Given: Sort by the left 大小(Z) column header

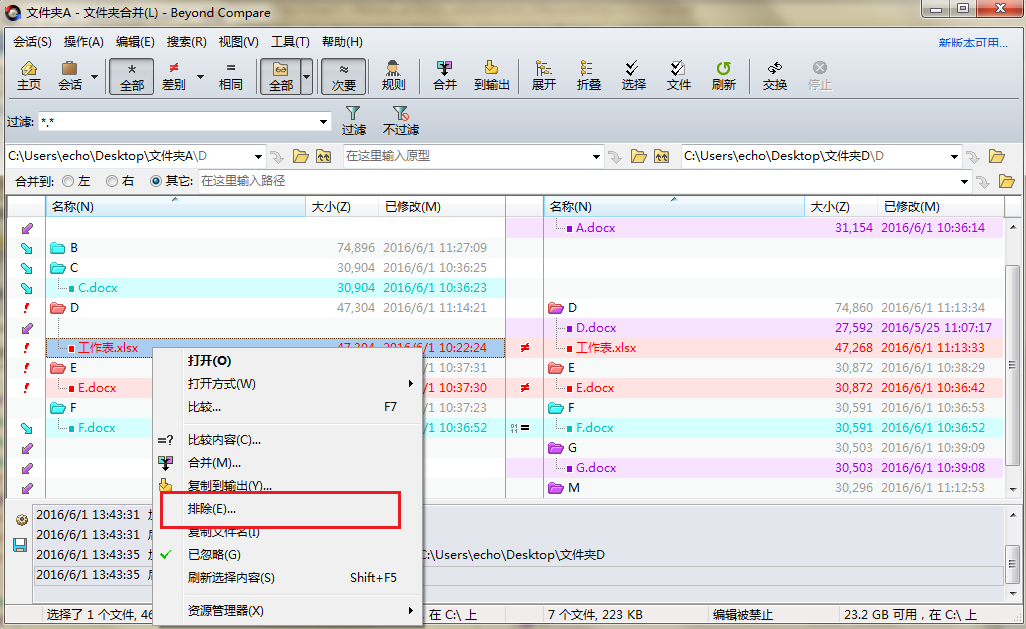Looking at the screenshot, I should 331,207.
